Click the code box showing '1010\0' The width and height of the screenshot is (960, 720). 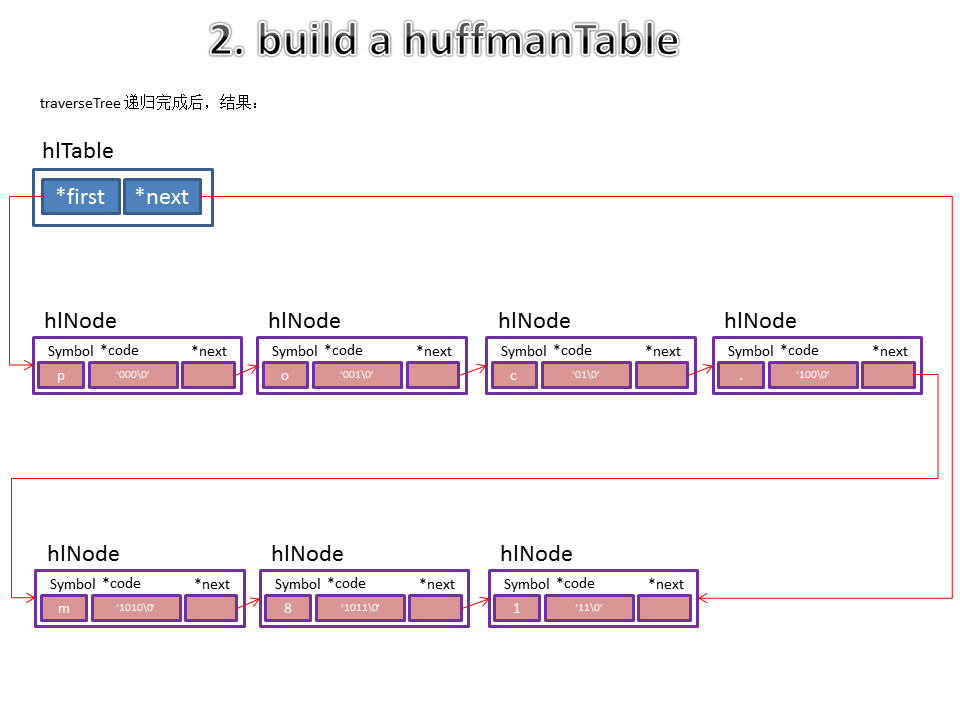(x=136, y=608)
